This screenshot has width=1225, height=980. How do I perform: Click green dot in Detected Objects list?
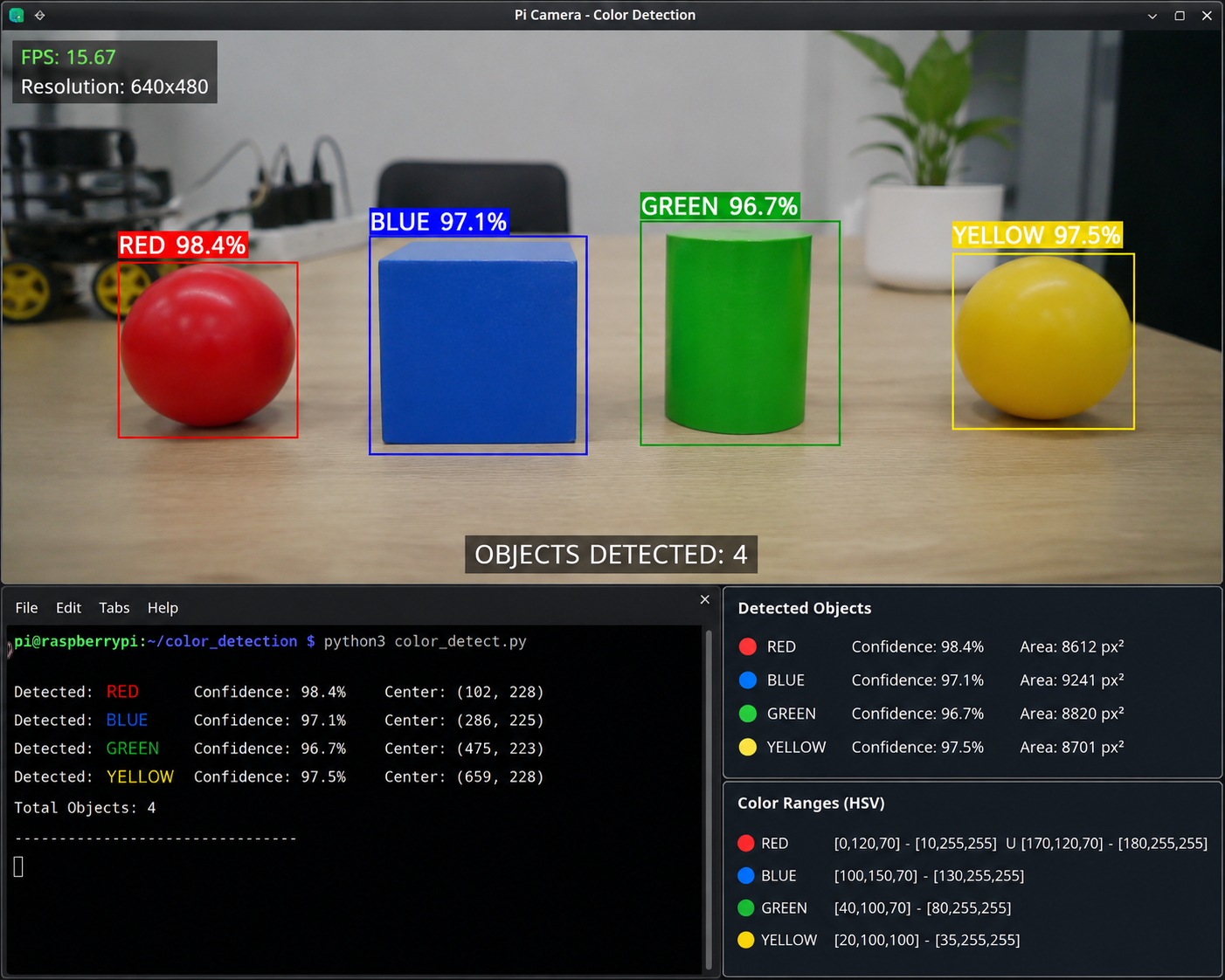click(x=747, y=714)
